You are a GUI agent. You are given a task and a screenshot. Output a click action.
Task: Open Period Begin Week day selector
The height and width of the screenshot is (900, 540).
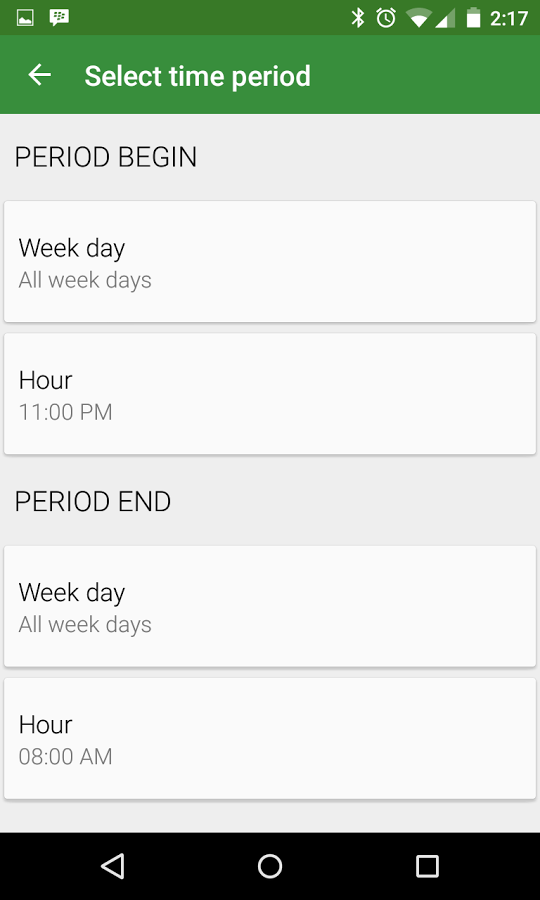pos(270,262)
